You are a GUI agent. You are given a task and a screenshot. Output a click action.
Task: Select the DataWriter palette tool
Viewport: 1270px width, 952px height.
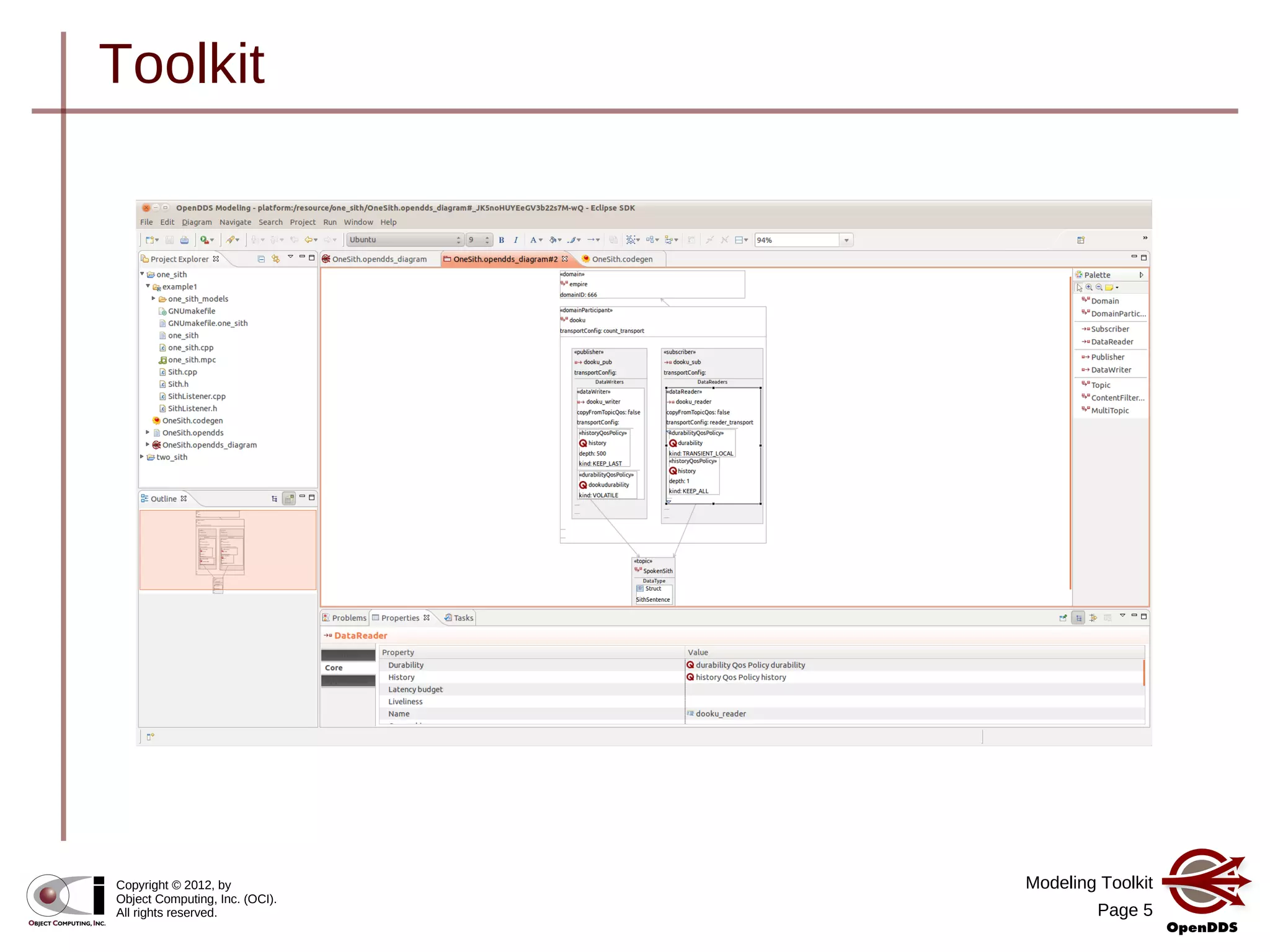pos(1107,370)
